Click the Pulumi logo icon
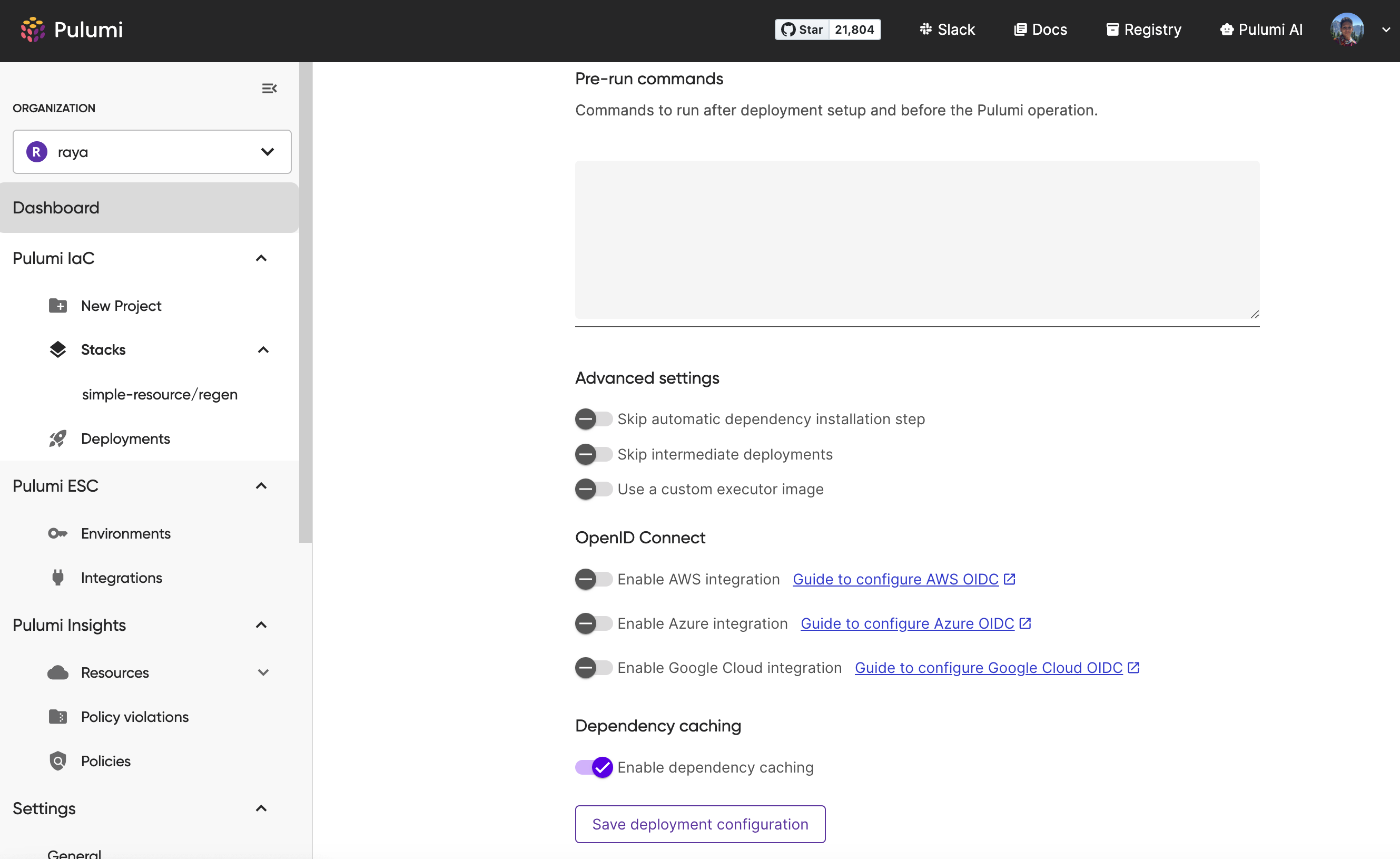Screen dimensions: 1400x859 click(x=32, y=30)
